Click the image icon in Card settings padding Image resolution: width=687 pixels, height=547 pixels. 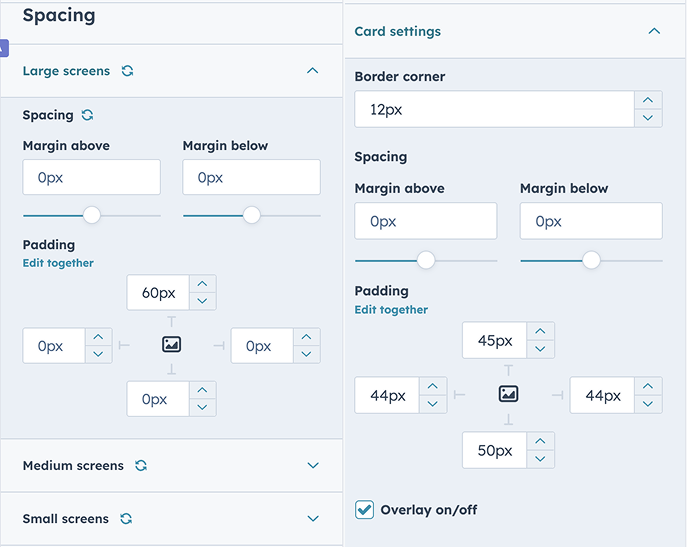coord(508,394)
